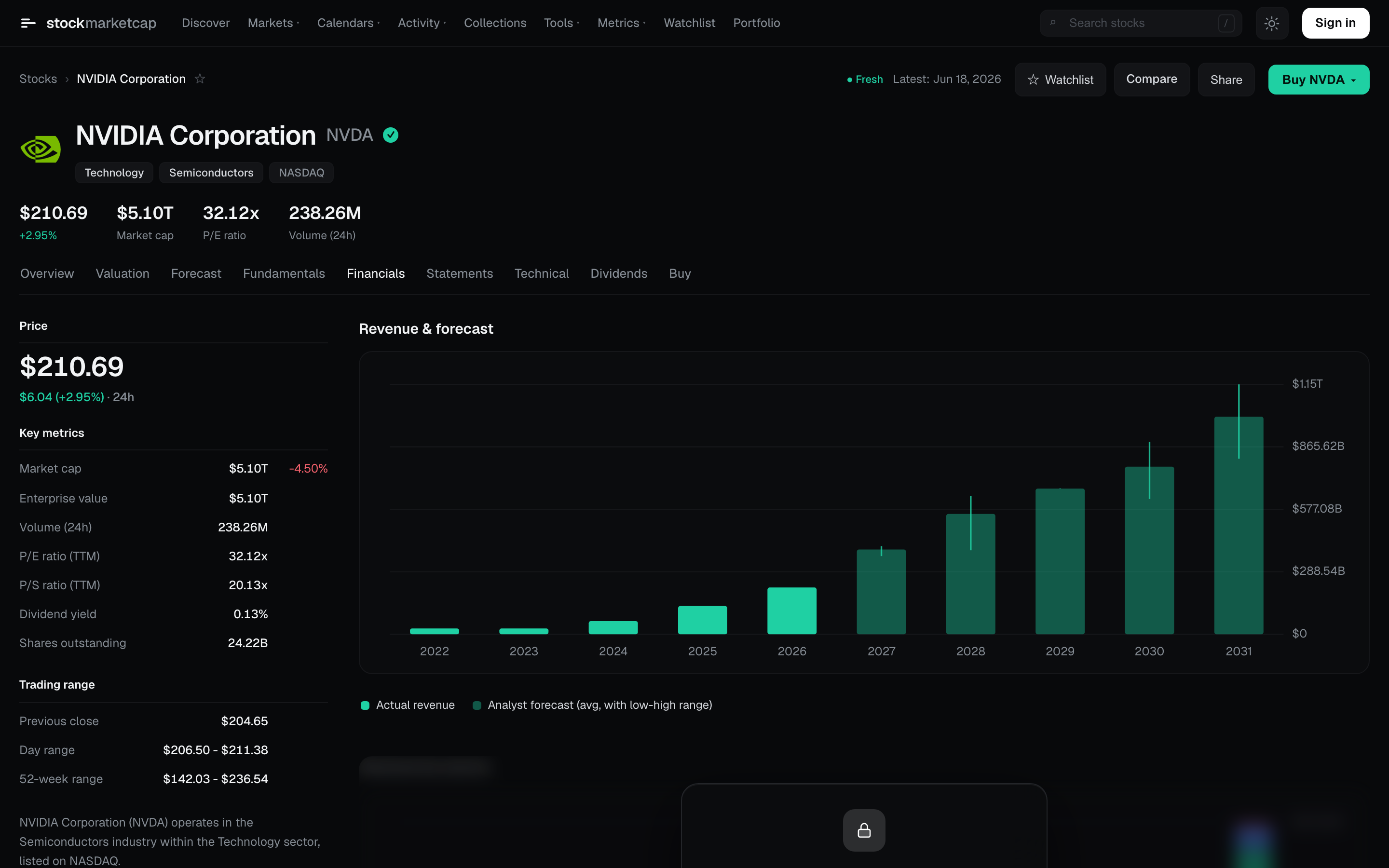Click the Compare button
The height and width of the screenshot is (868, 1389).
tap(1151, 79)
